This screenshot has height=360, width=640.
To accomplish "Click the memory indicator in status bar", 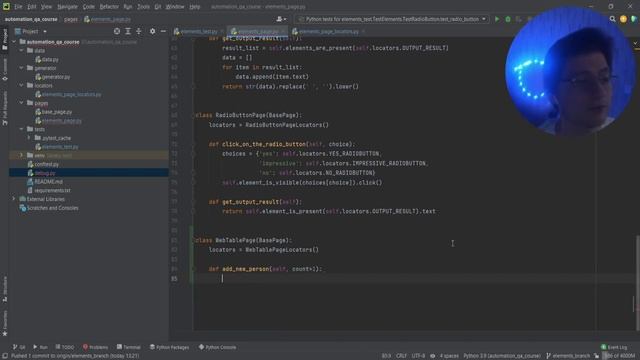I will [620, 356].
